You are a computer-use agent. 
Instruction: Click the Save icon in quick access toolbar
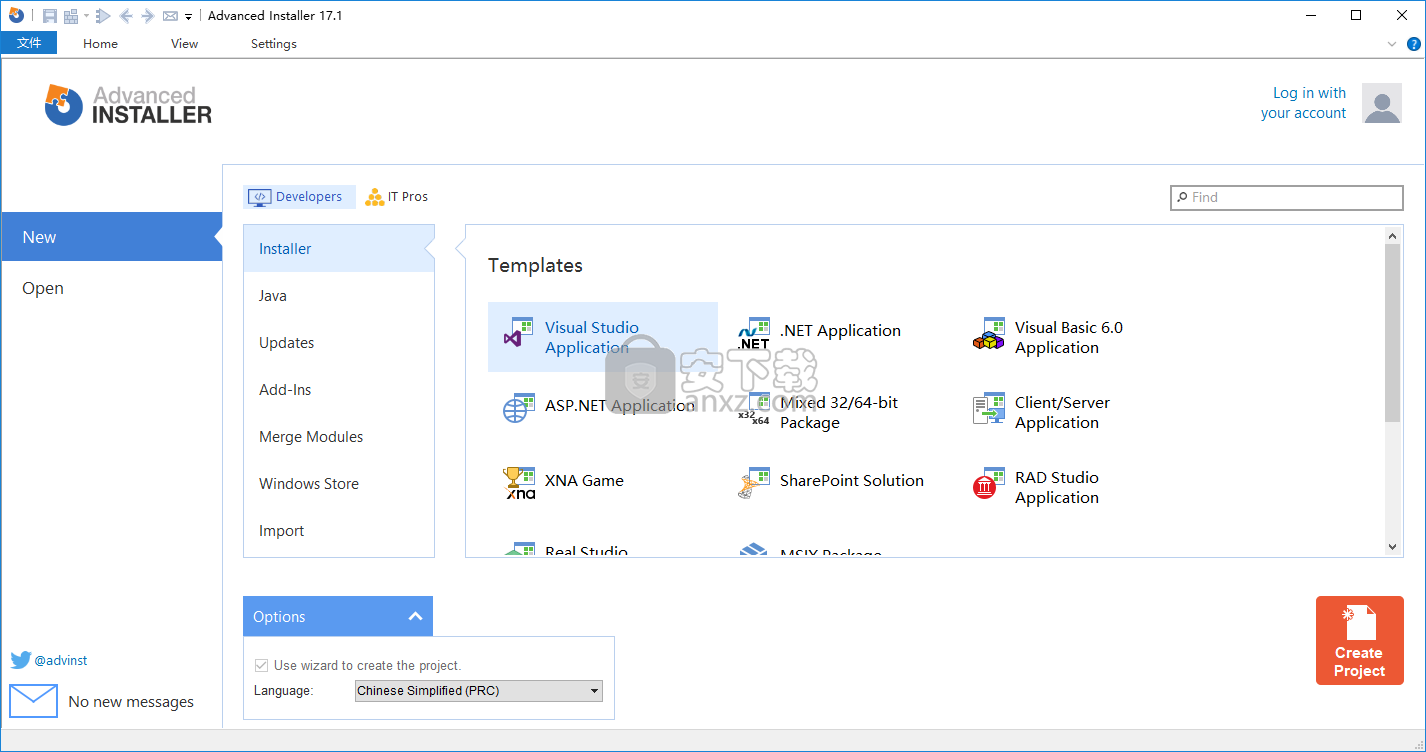(49, 15)
